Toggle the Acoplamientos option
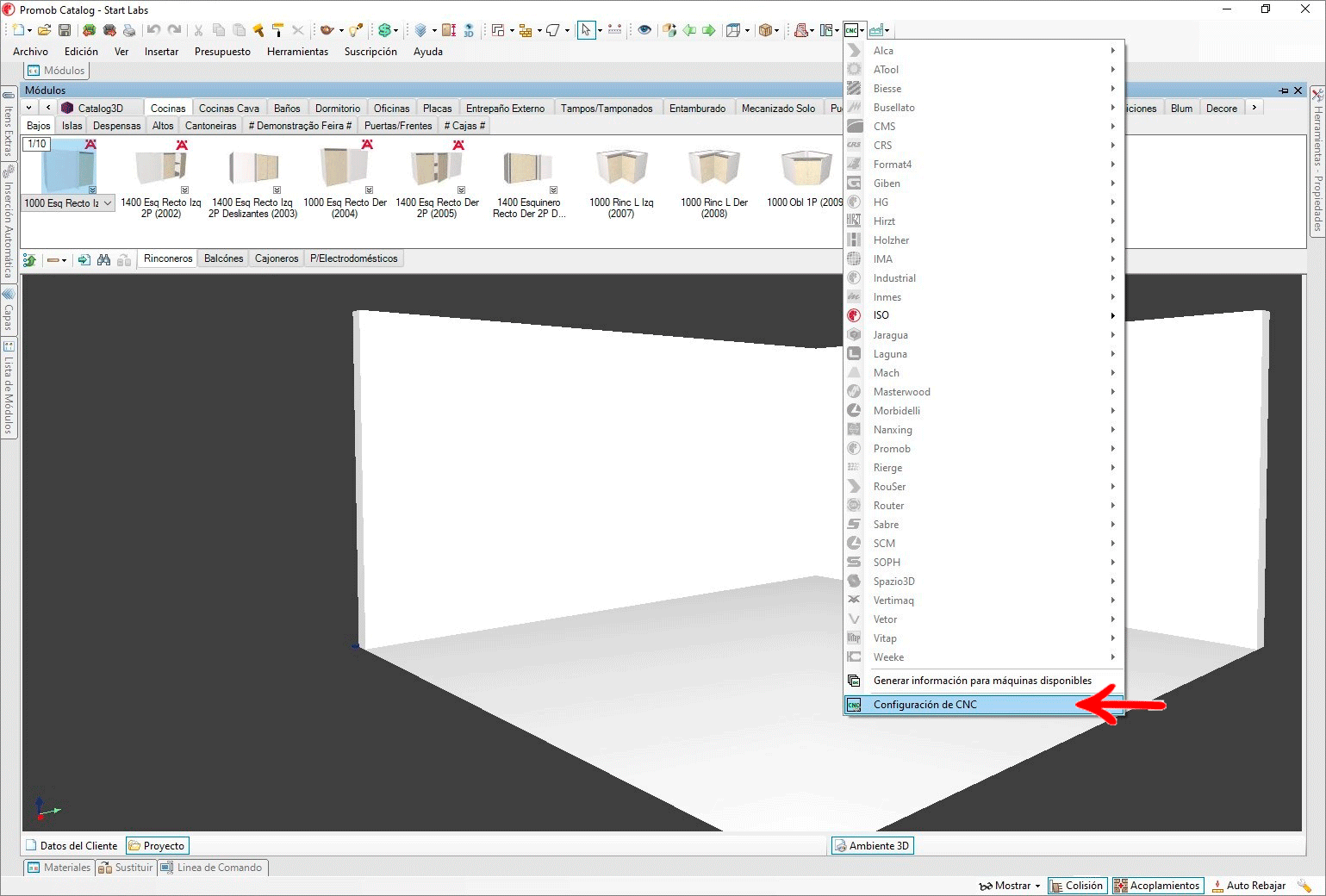This screenshot has height=896, width=1326. point(1157,886)
